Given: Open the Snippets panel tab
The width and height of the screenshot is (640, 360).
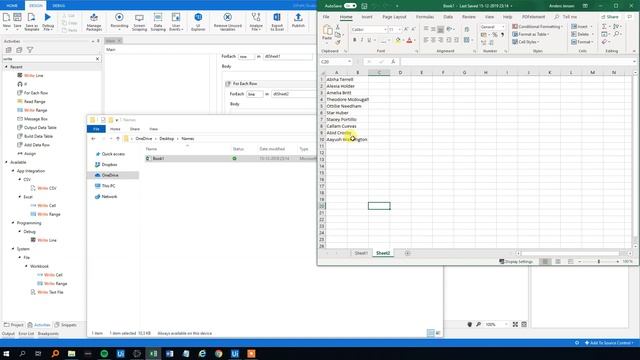Looking at the screenshot, I should click(66, 325).
